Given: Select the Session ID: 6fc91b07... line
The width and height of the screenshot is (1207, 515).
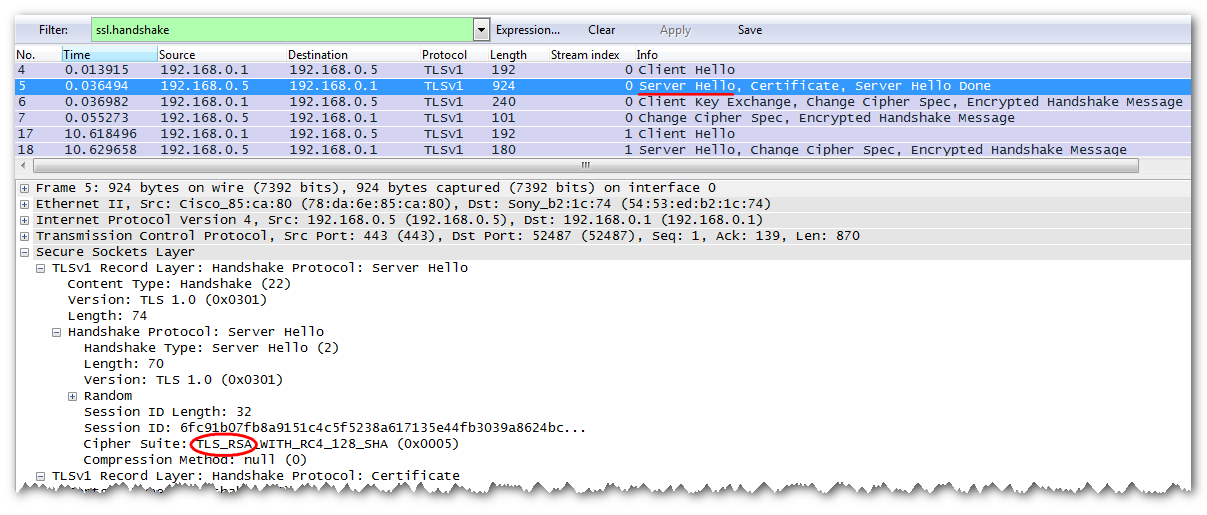Looking at the screenshot, I should tap(335, 428).
